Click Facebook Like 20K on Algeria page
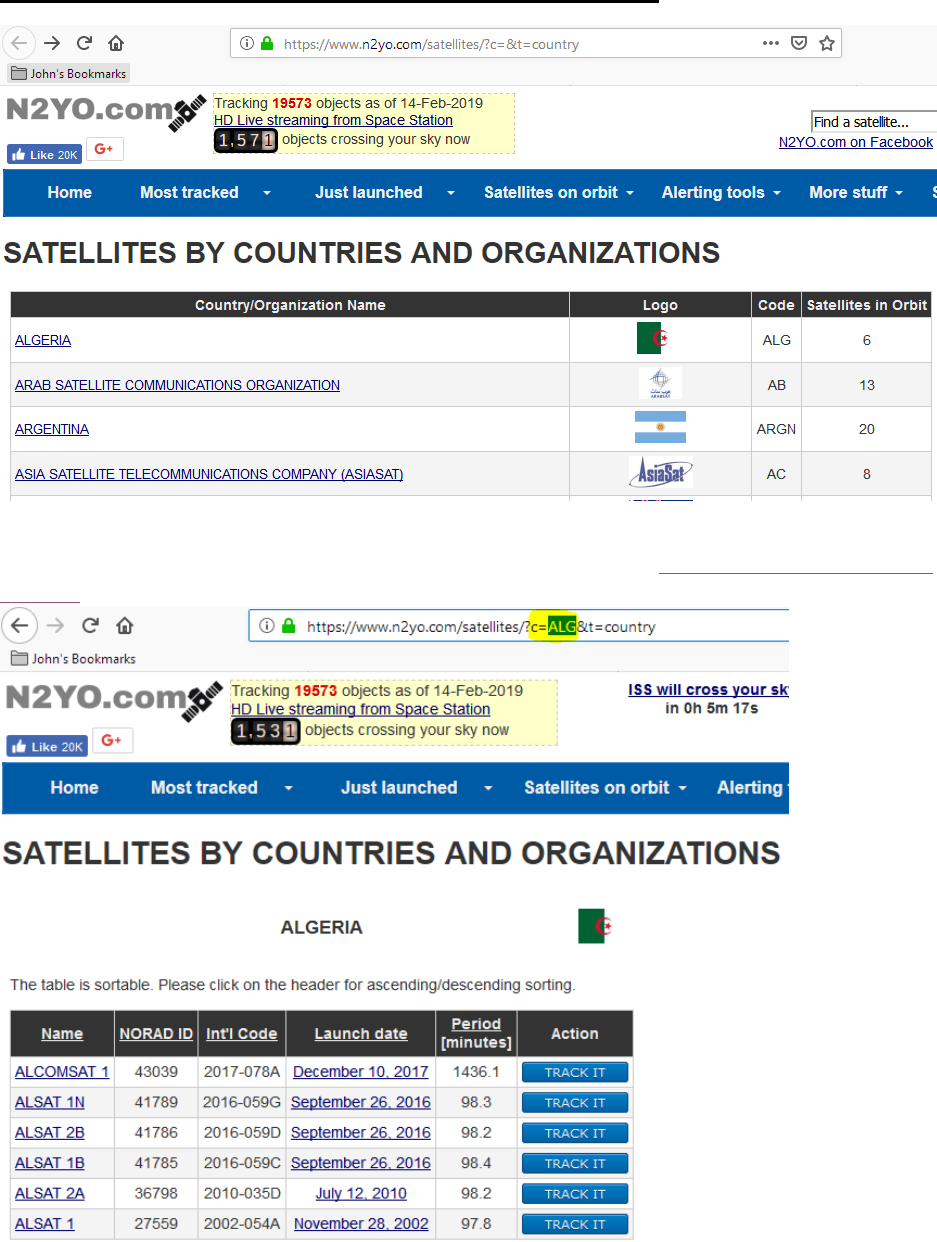This screenshot has height=1242, width=937. (x=48, y=746)
